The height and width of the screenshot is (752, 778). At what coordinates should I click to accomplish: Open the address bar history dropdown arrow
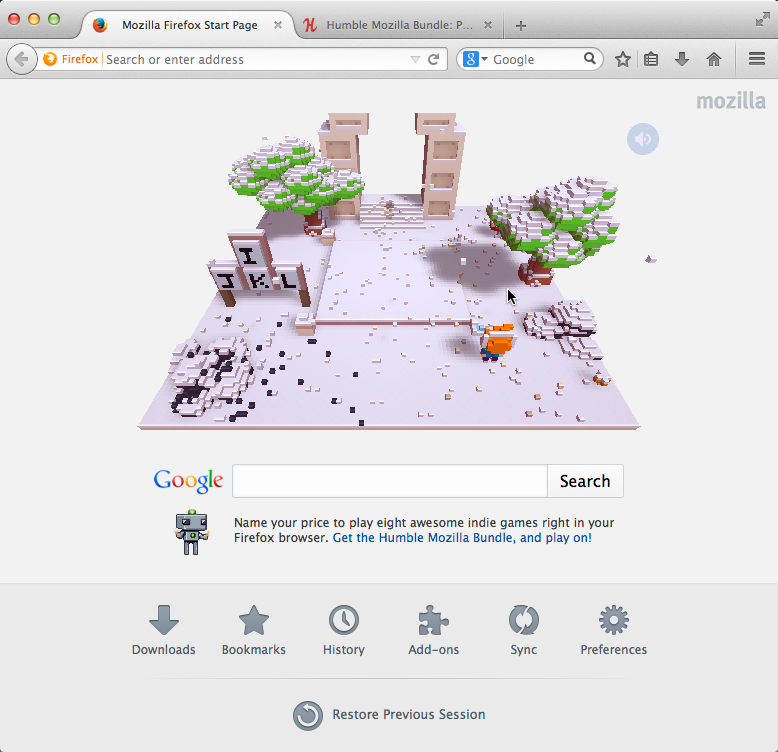coord(415,60)
